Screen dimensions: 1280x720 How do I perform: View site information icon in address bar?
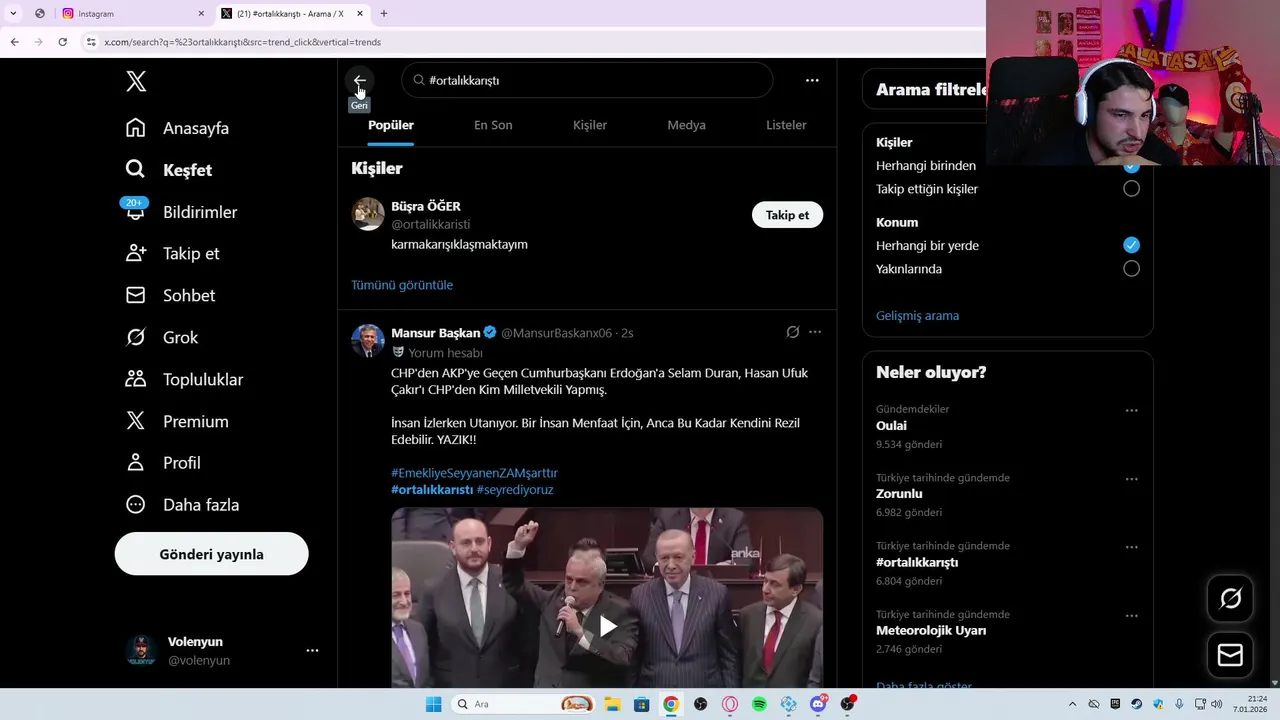[x=91, y=42]
